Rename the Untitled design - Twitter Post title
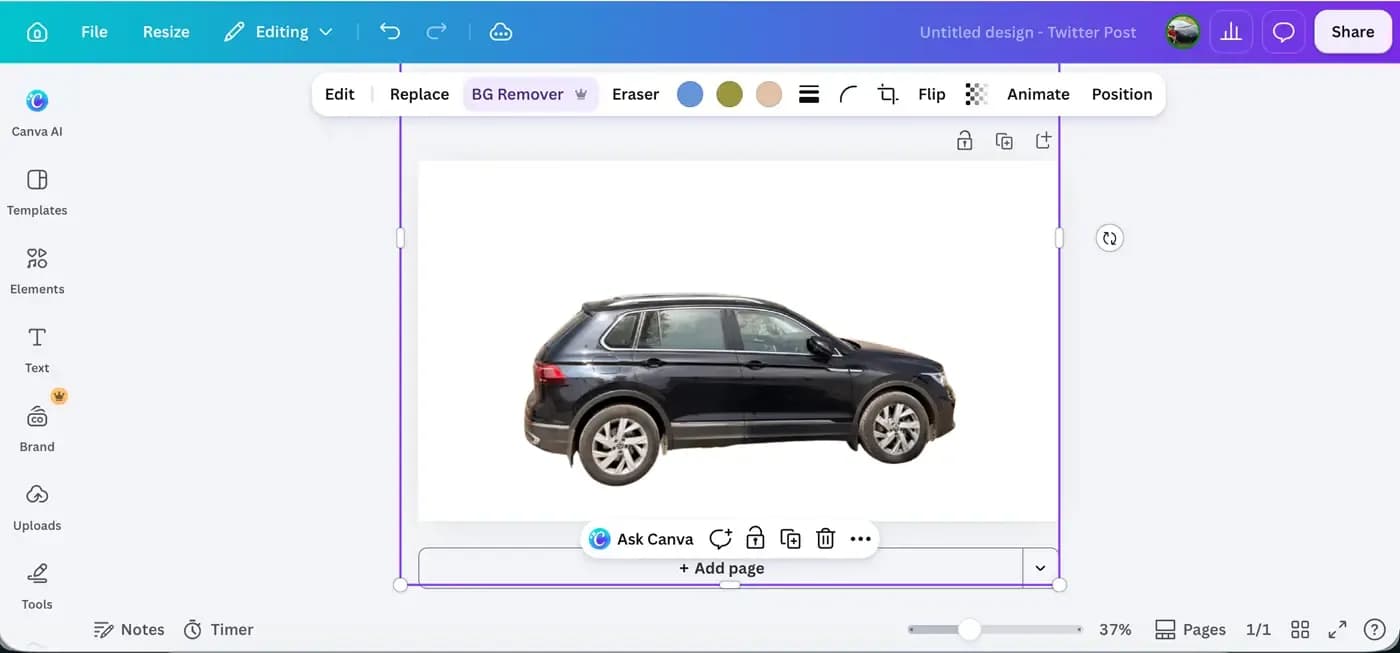The height and width of the screenshot is (653, 1400). [1028, 32]
